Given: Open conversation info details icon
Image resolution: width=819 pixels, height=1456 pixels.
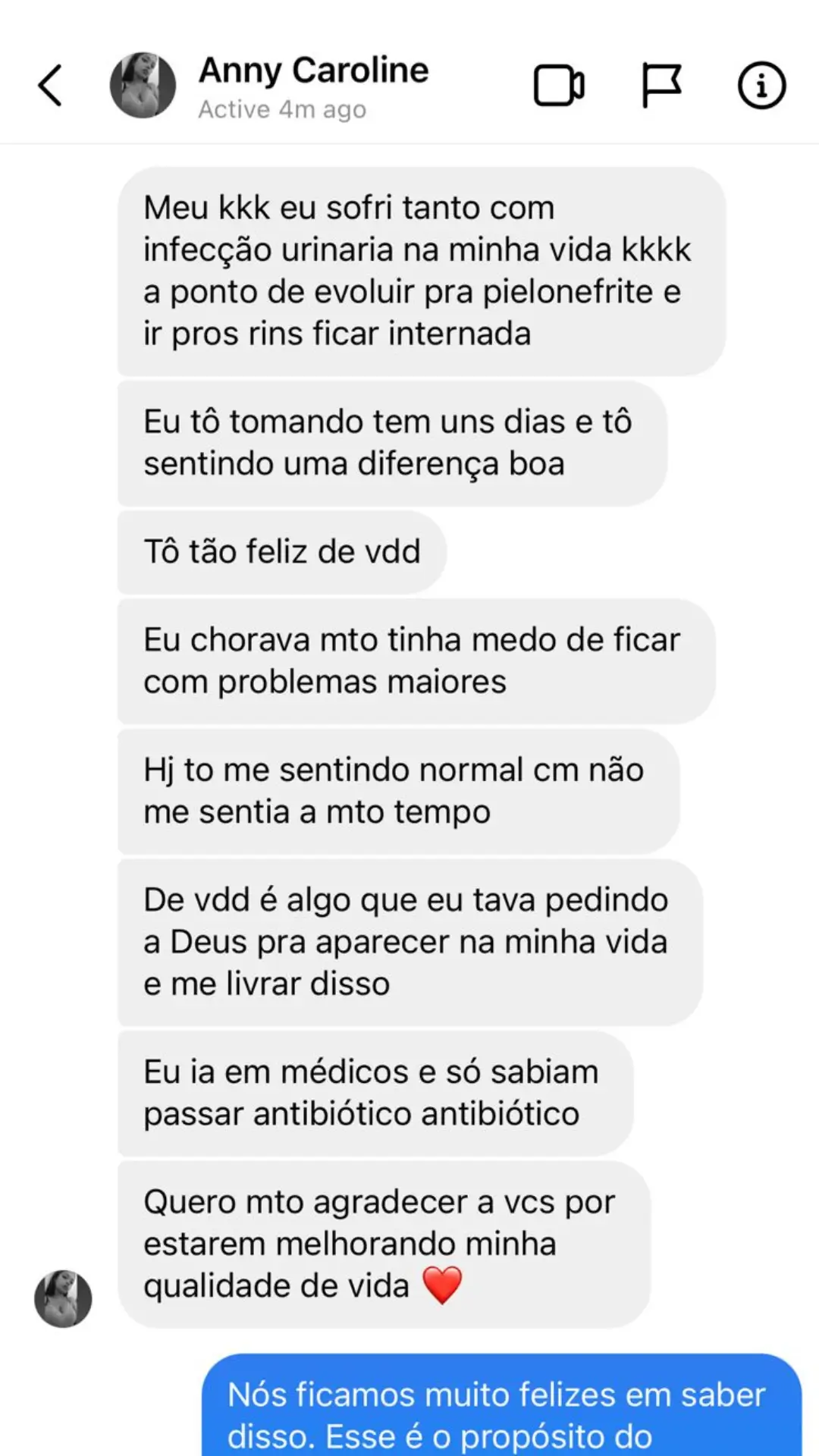Looking at the screenshot, I should [761, 85].
